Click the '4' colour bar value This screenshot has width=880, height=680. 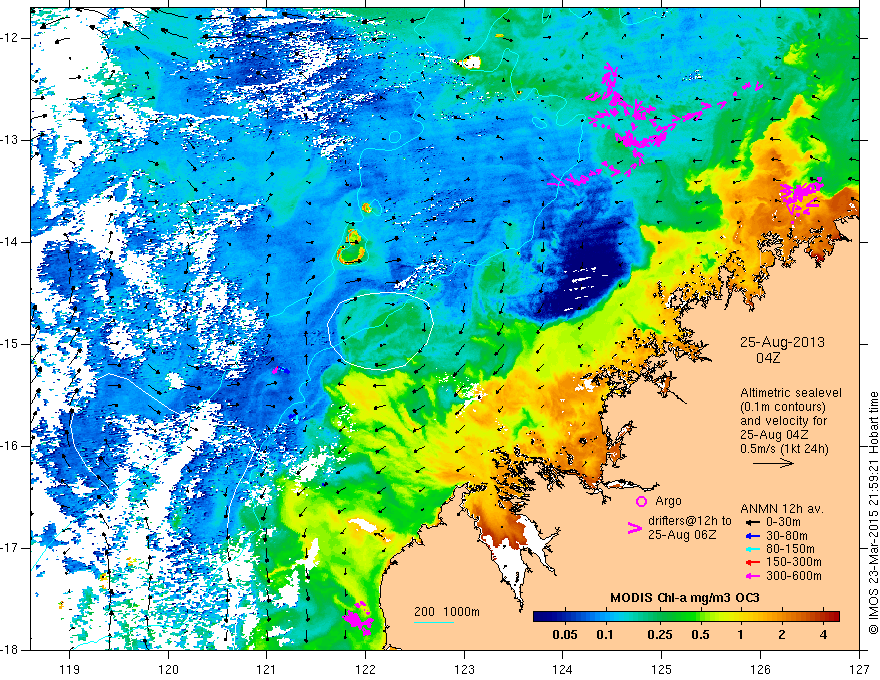point(823,635)
